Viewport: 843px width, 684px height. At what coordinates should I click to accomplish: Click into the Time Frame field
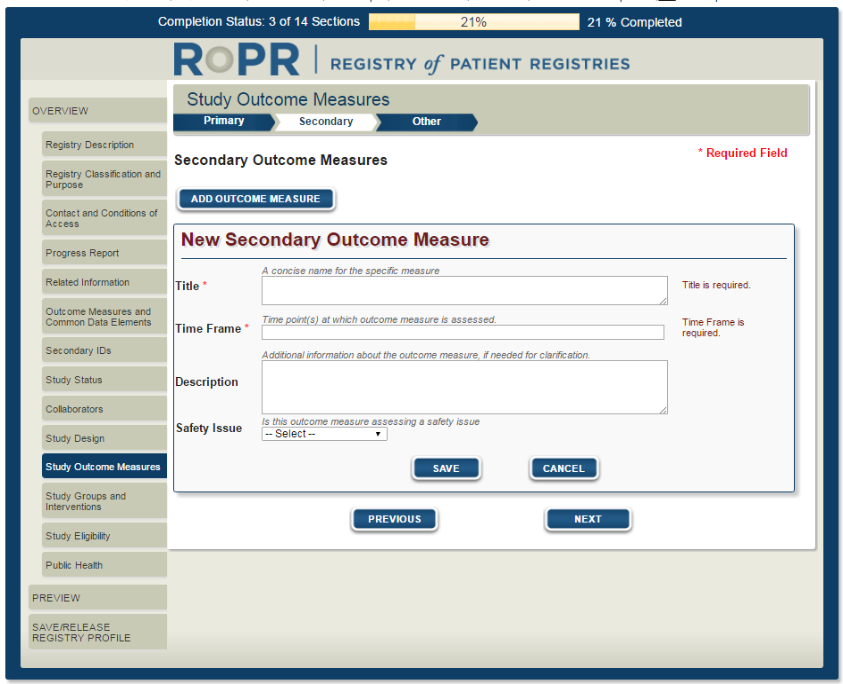click(462, 332)
